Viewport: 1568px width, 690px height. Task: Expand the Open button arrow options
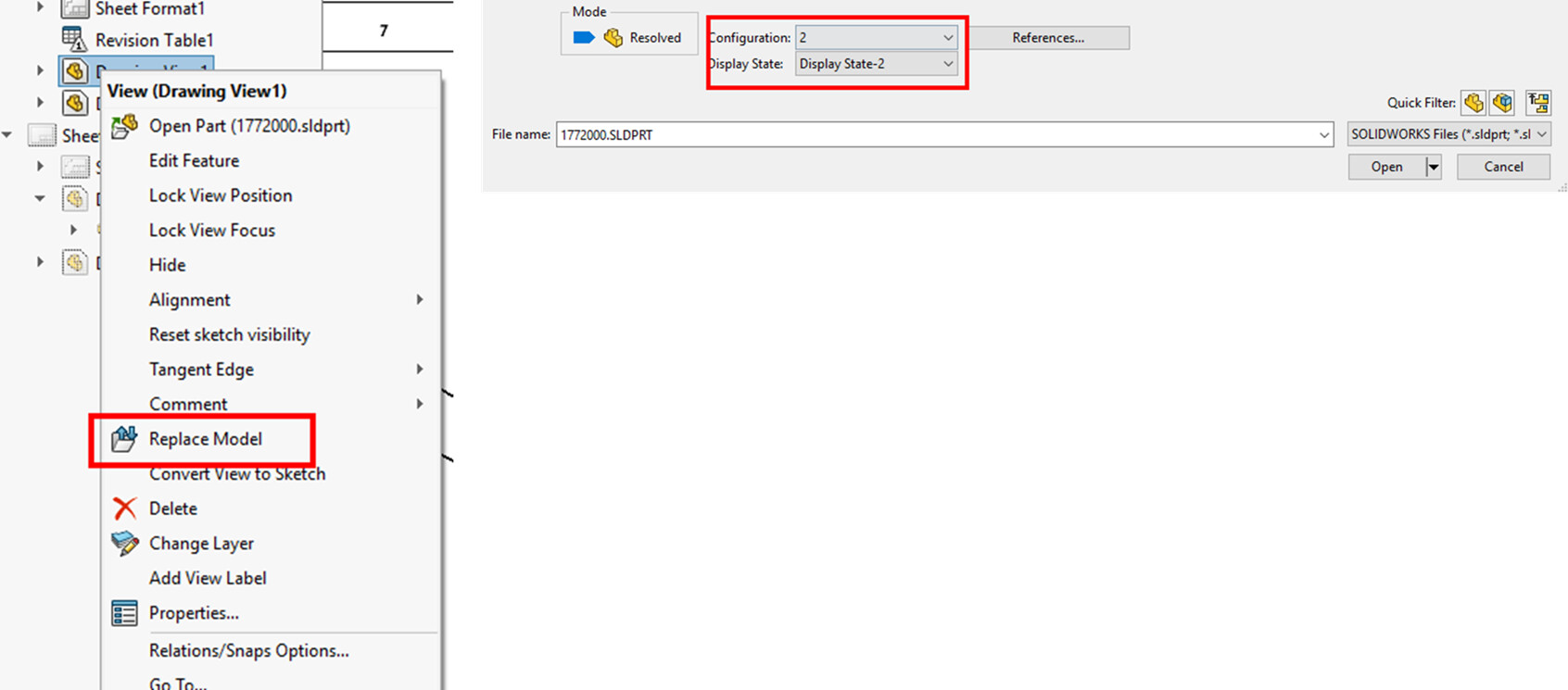click(x=1434, y=167)
